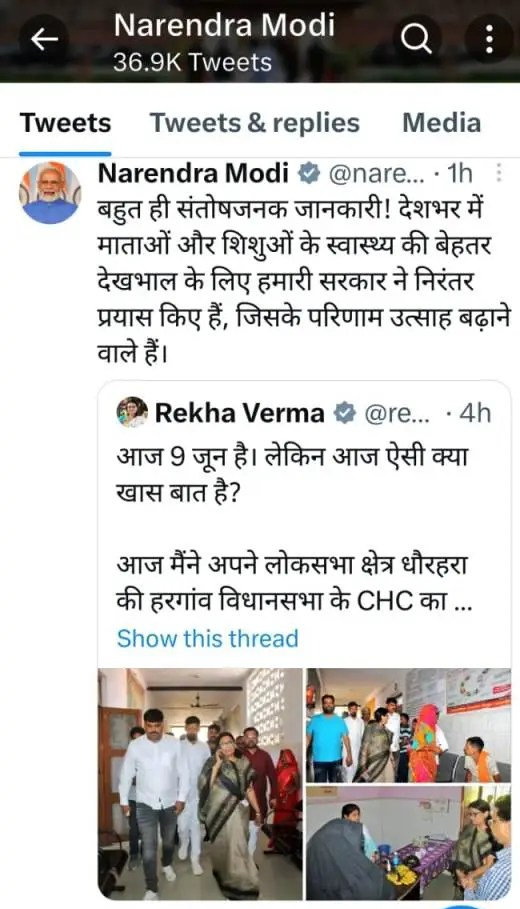Viewport: 520px width, 909px height.
Task: Click the verified badge beside Narendra Modi
Action: click(308, 173)
